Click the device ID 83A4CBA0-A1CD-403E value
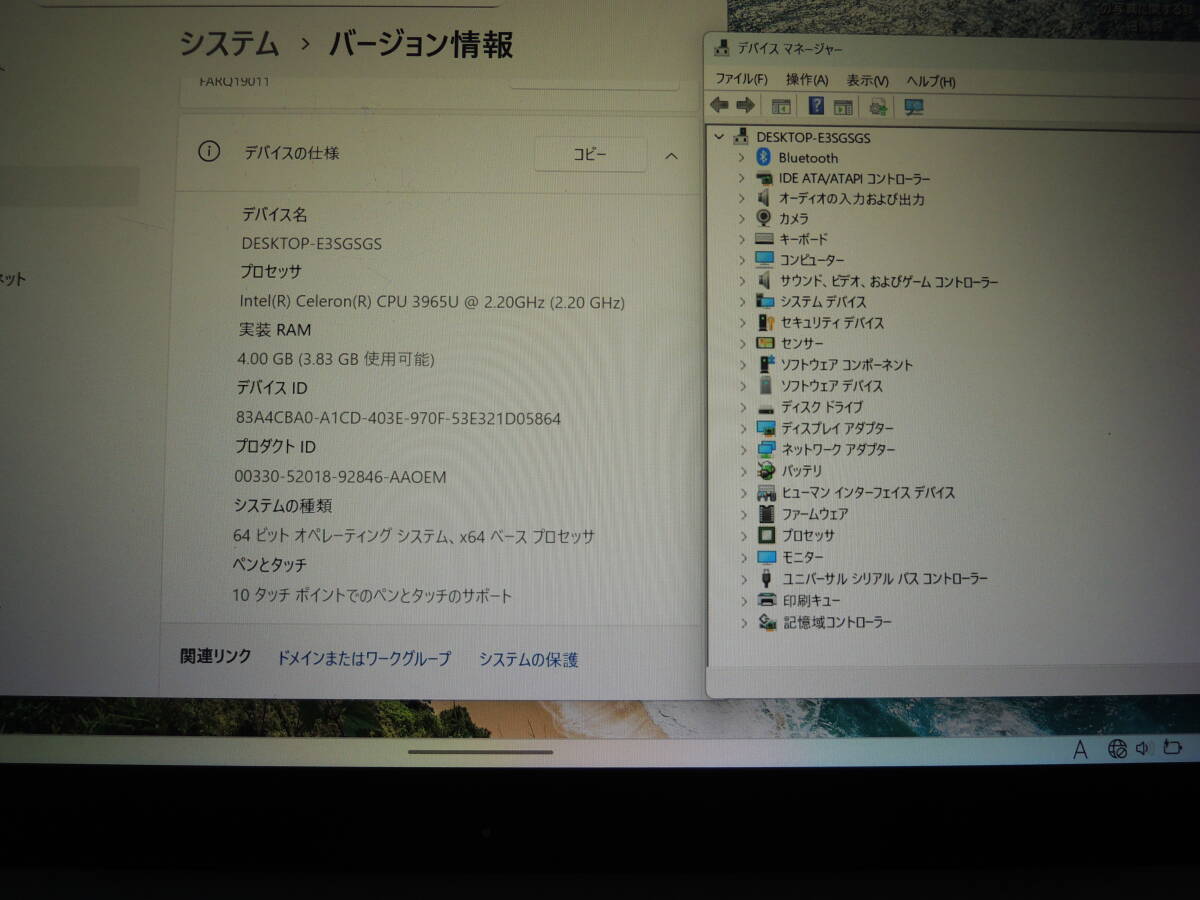The image size is (1200, 900). pos(398,418)
